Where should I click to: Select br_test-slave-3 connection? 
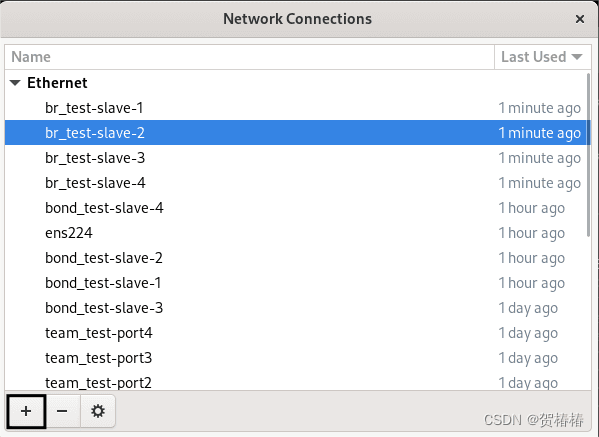click(295, 158)
